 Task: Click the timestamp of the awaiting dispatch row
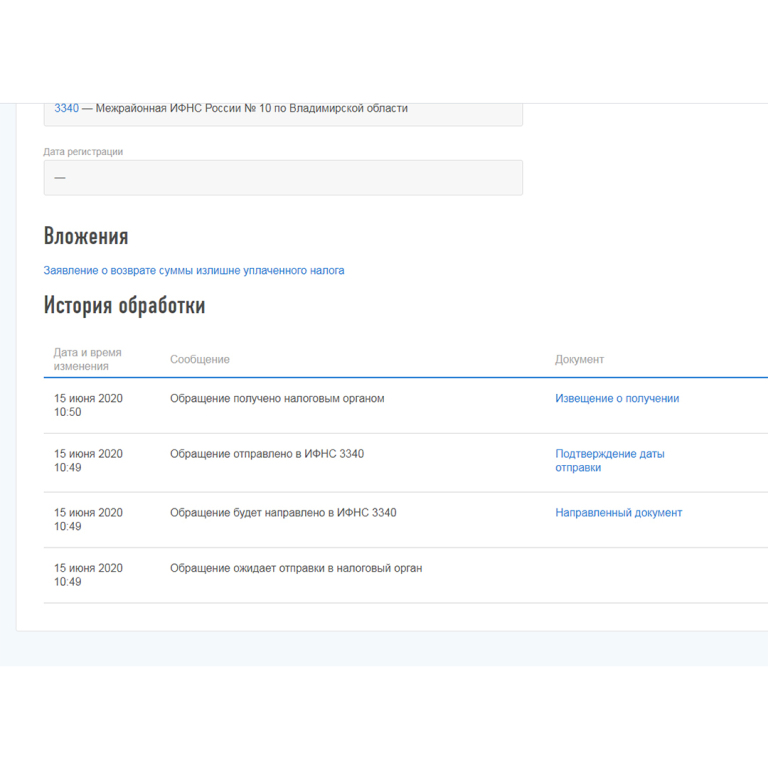click(x=88, y=575)
